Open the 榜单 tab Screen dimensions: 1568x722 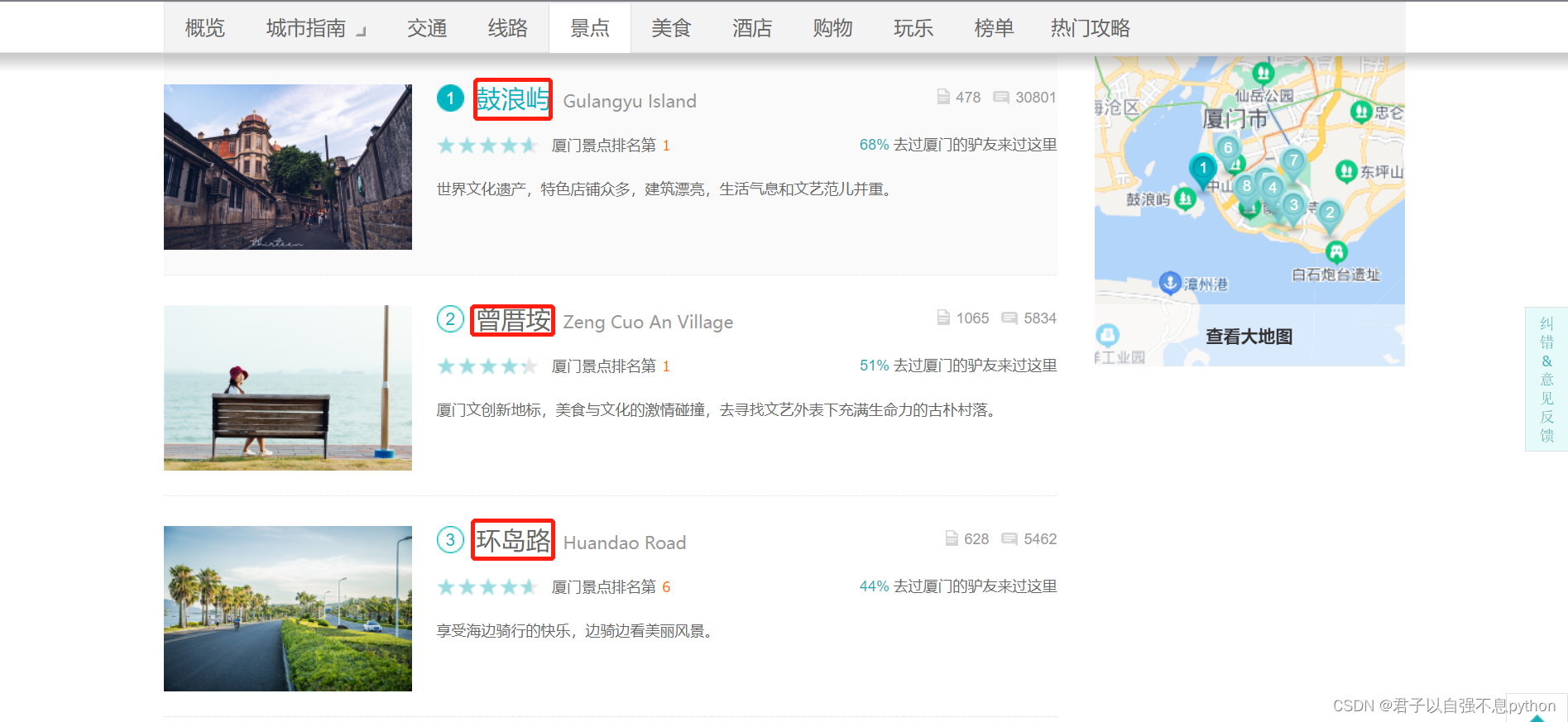995,28
